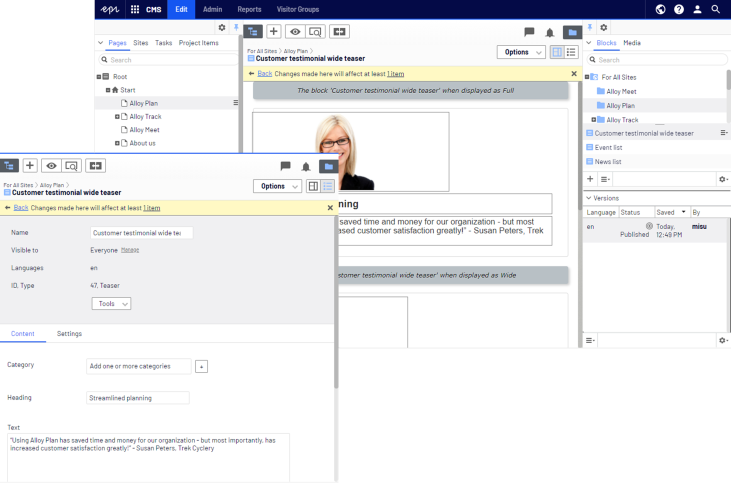The width and height of the screenshot is (731, 500).
Task: Switch to the Settings tab
Action: 69,334
